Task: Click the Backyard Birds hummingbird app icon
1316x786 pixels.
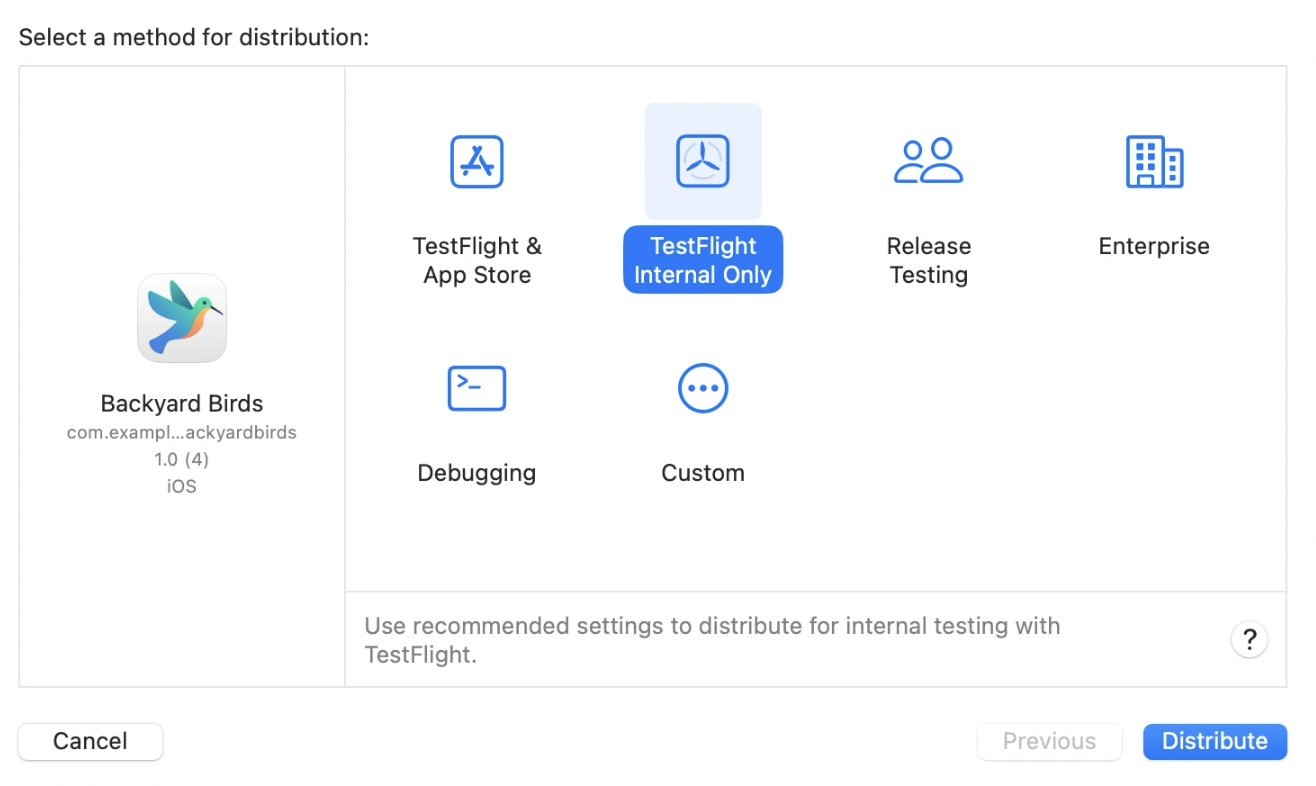Action: point(182,318)
